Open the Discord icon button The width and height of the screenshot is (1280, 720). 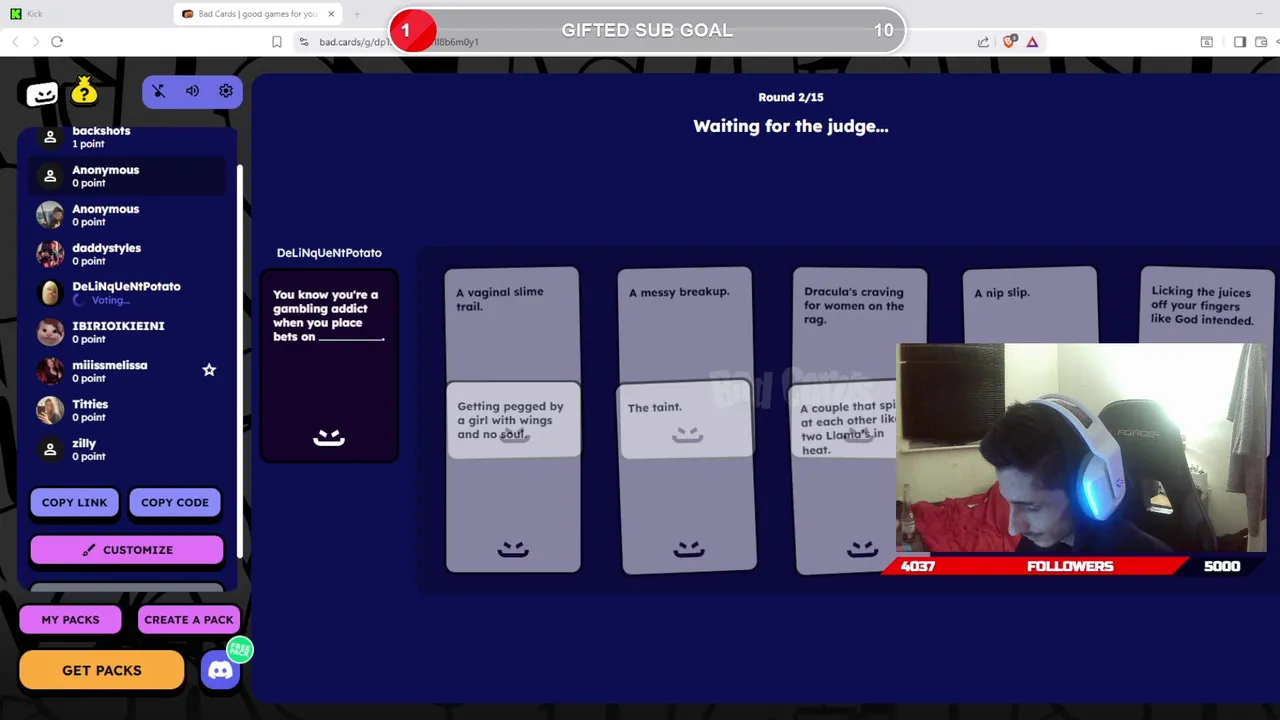point(221,670)
